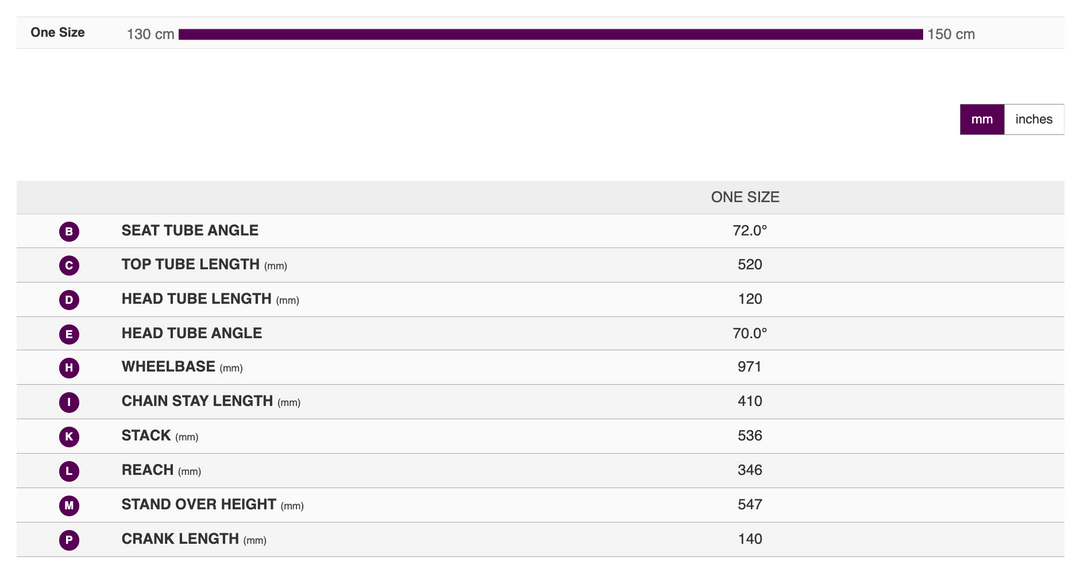
Task: Click the CRANK LENGTH label
Action: pos(180,539)
